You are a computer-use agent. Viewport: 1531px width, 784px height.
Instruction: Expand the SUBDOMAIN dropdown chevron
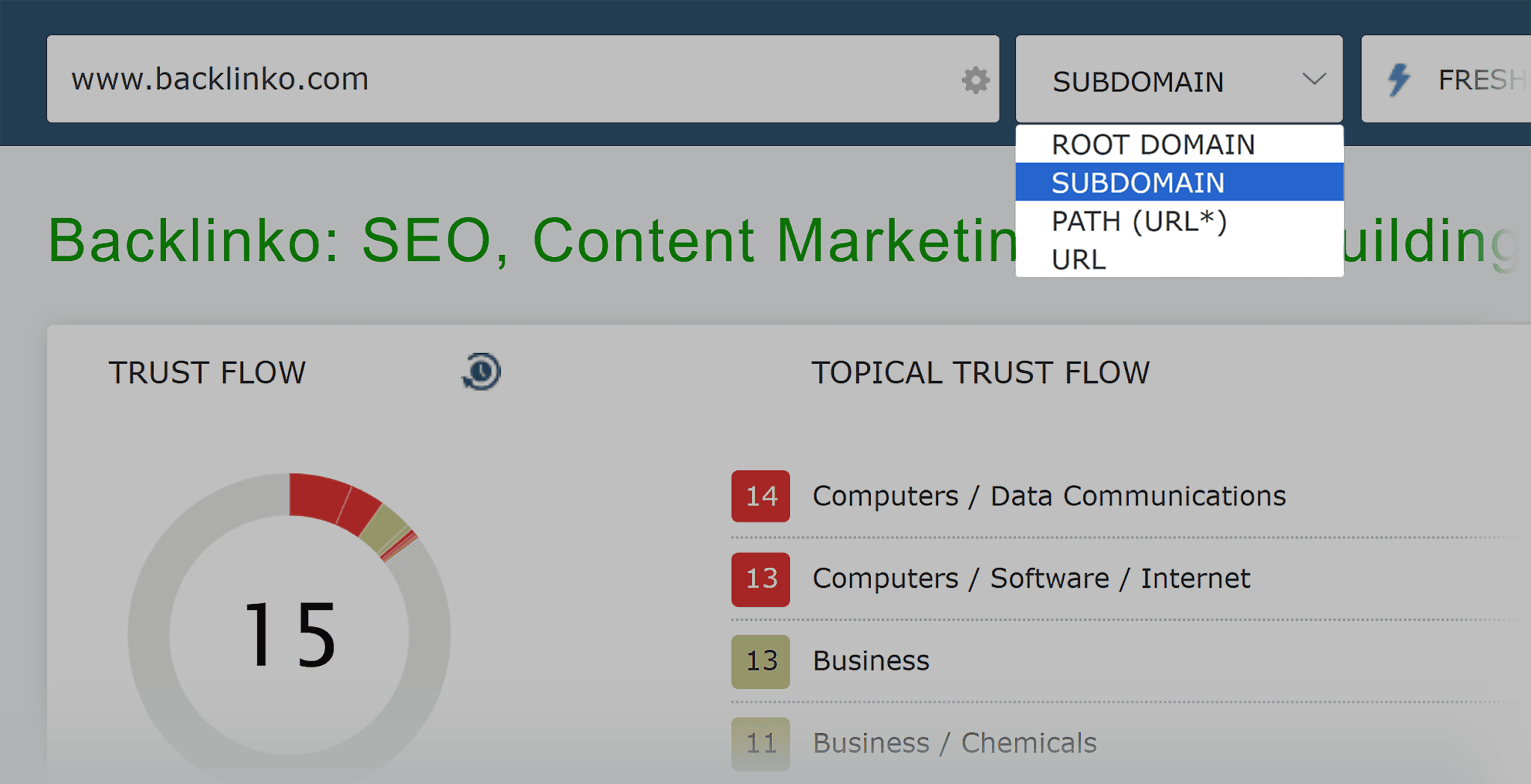click(1313, 78)
